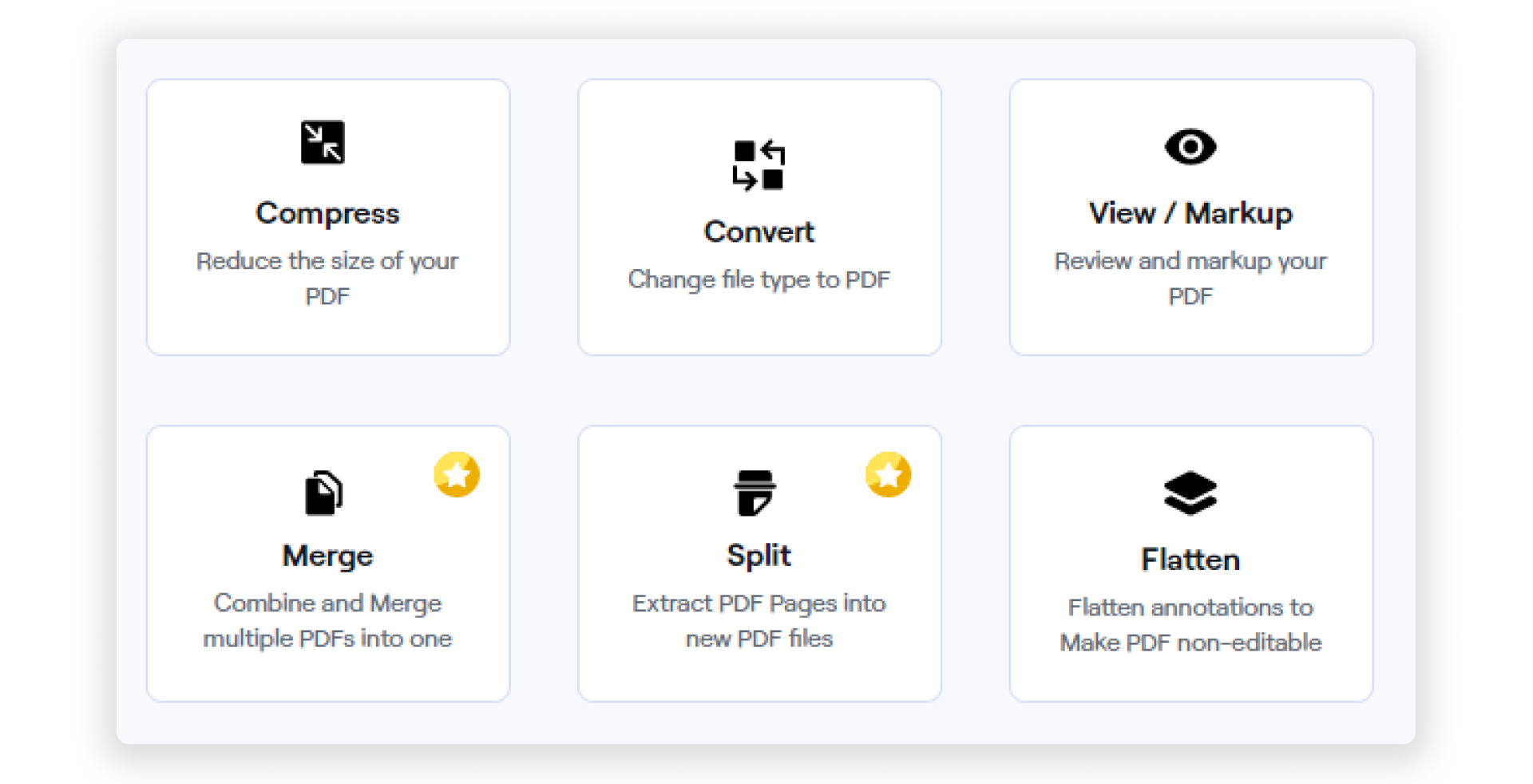Click the Compress card title text
1533x784 pixels.
327,212
